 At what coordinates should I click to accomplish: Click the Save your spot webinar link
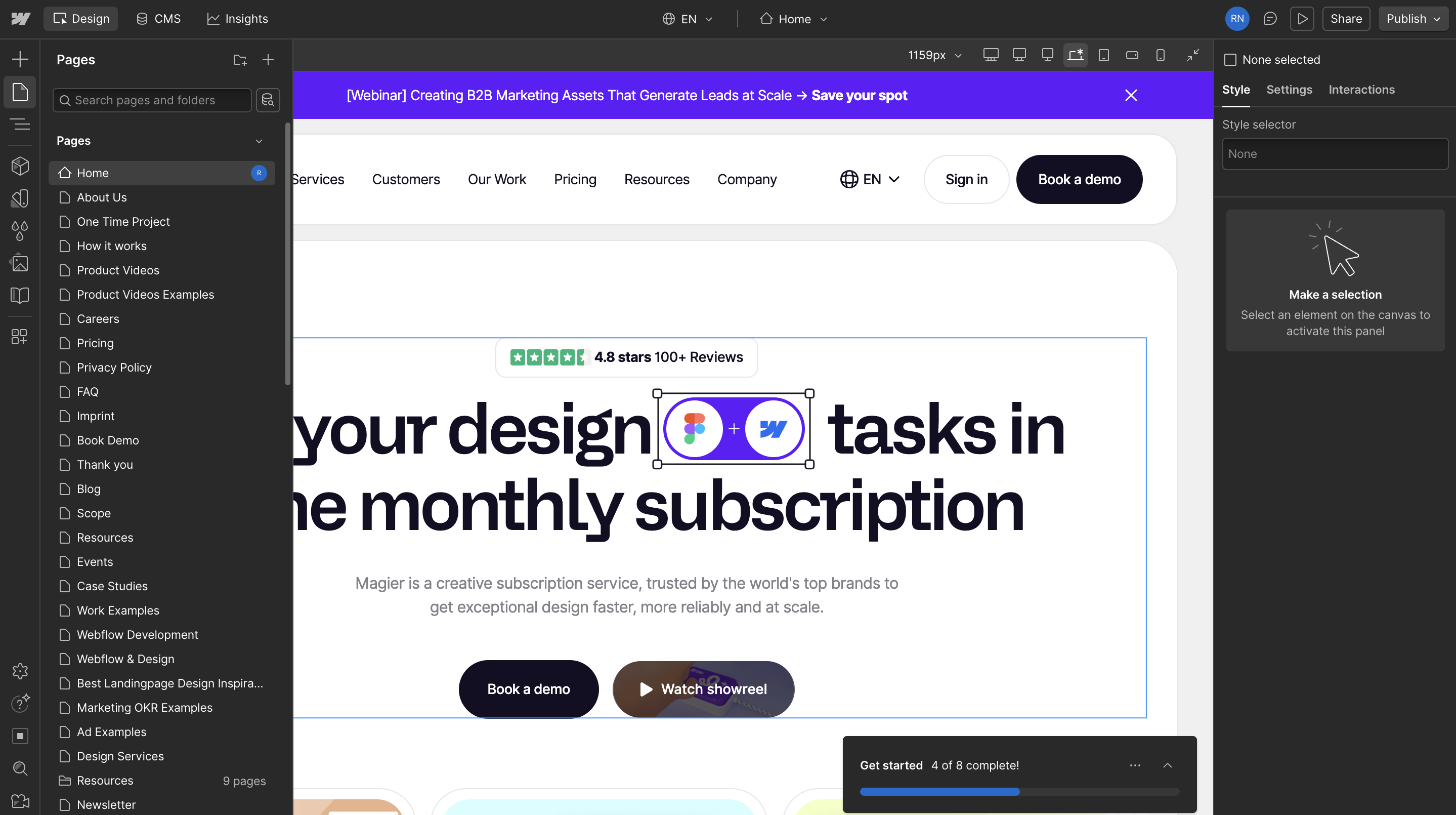859,95
